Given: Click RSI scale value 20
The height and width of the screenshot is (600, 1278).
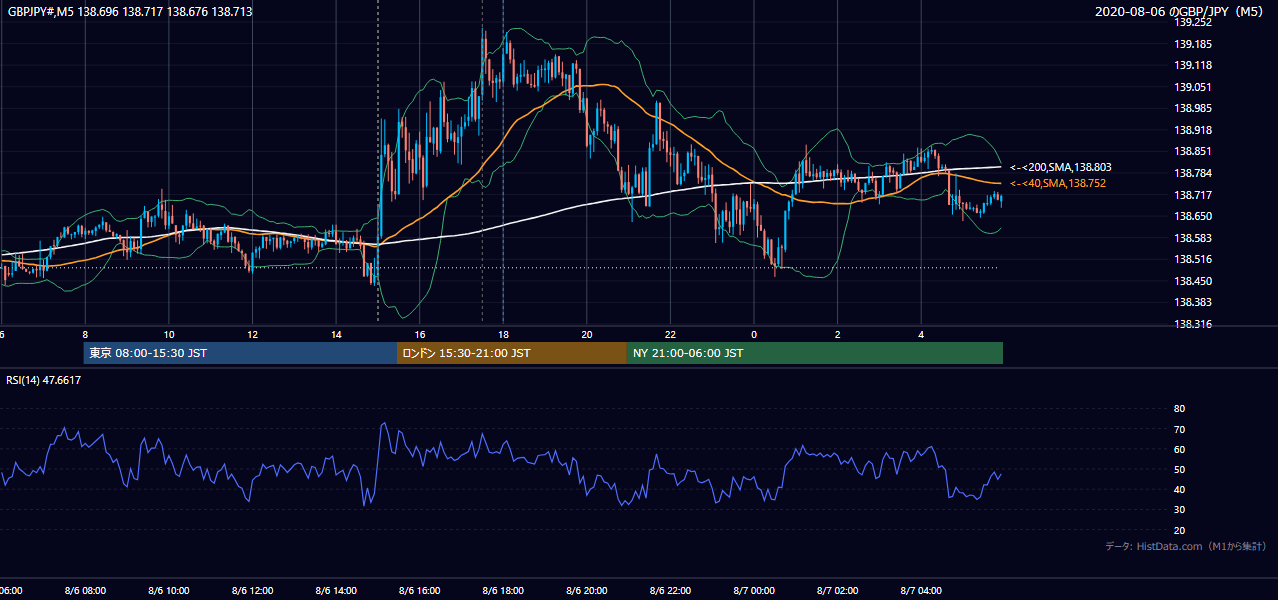Looking at the screenshot, I should 1179,530.
